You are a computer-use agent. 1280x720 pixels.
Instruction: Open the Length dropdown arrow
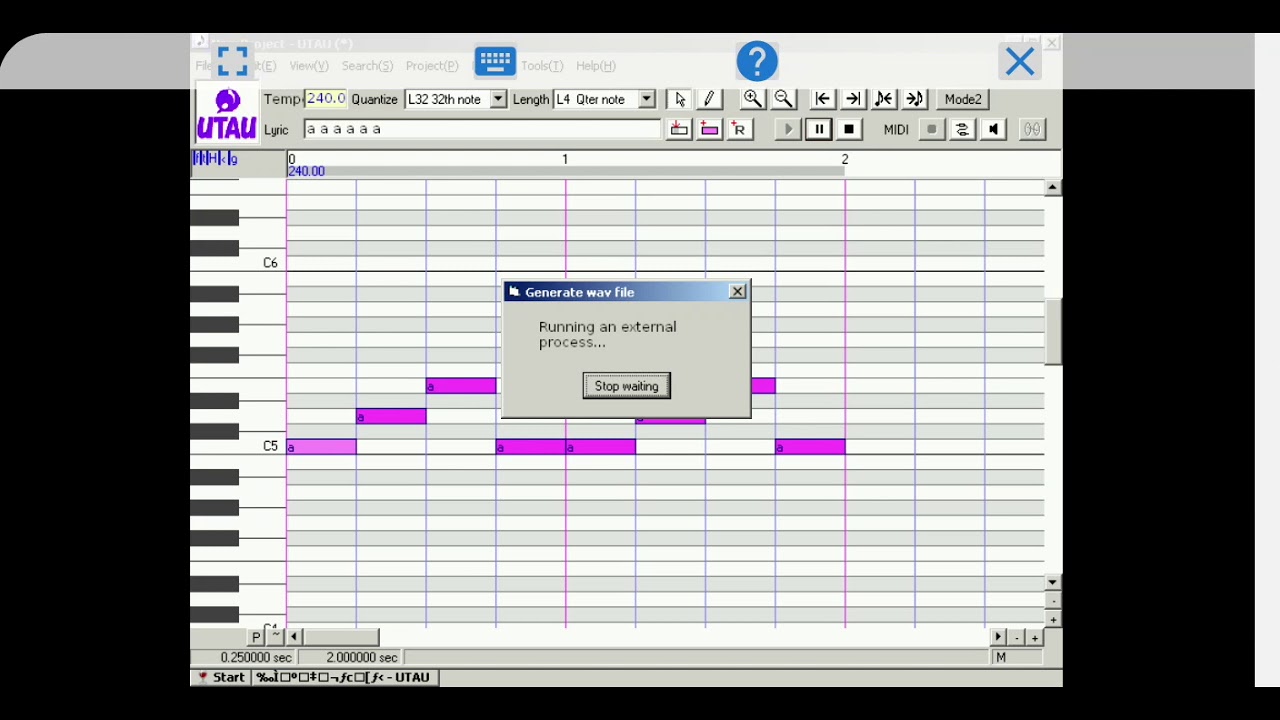[x=647, y=99]
